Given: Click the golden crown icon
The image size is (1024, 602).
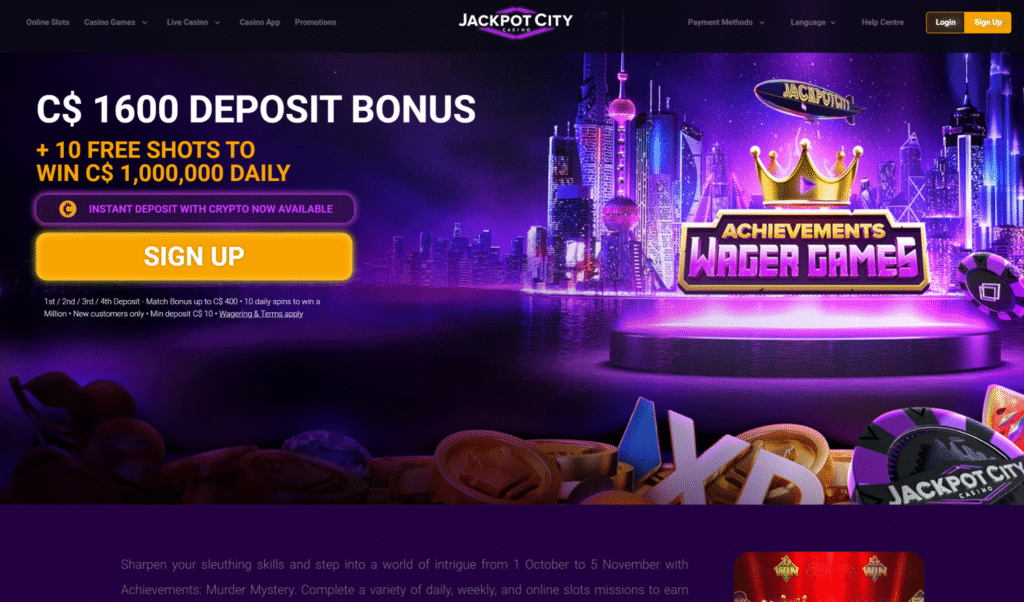Looking at the screenshot, I should pos(806,173).
